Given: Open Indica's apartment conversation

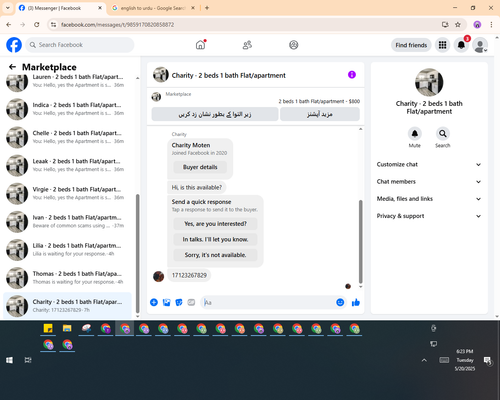Looking at the screenshot, I should click(x=68, y=109).
